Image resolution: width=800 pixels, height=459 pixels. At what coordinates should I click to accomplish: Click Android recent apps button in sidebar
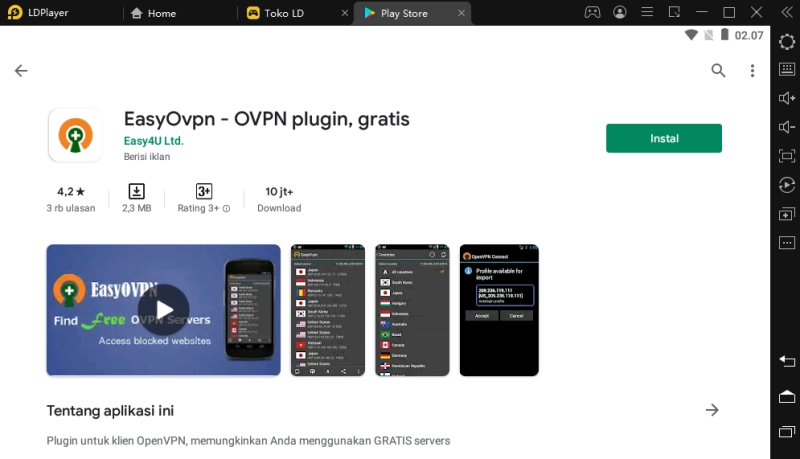click(x=786, y=431)
